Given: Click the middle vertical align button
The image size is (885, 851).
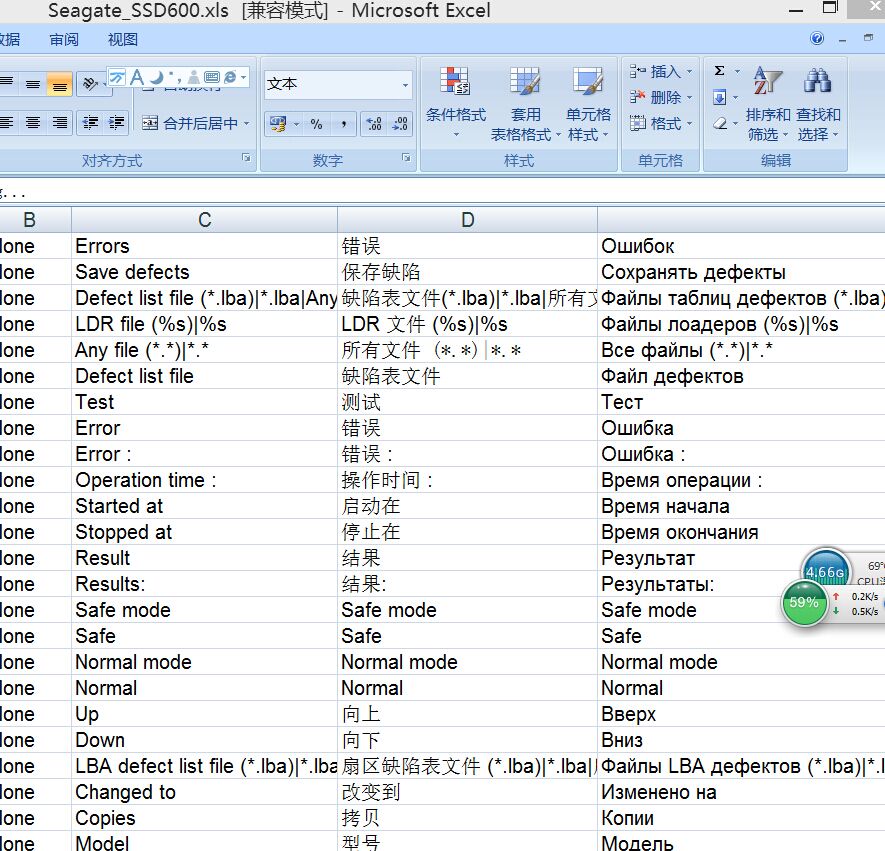Looking at the screenshot, I should (33, 85).
